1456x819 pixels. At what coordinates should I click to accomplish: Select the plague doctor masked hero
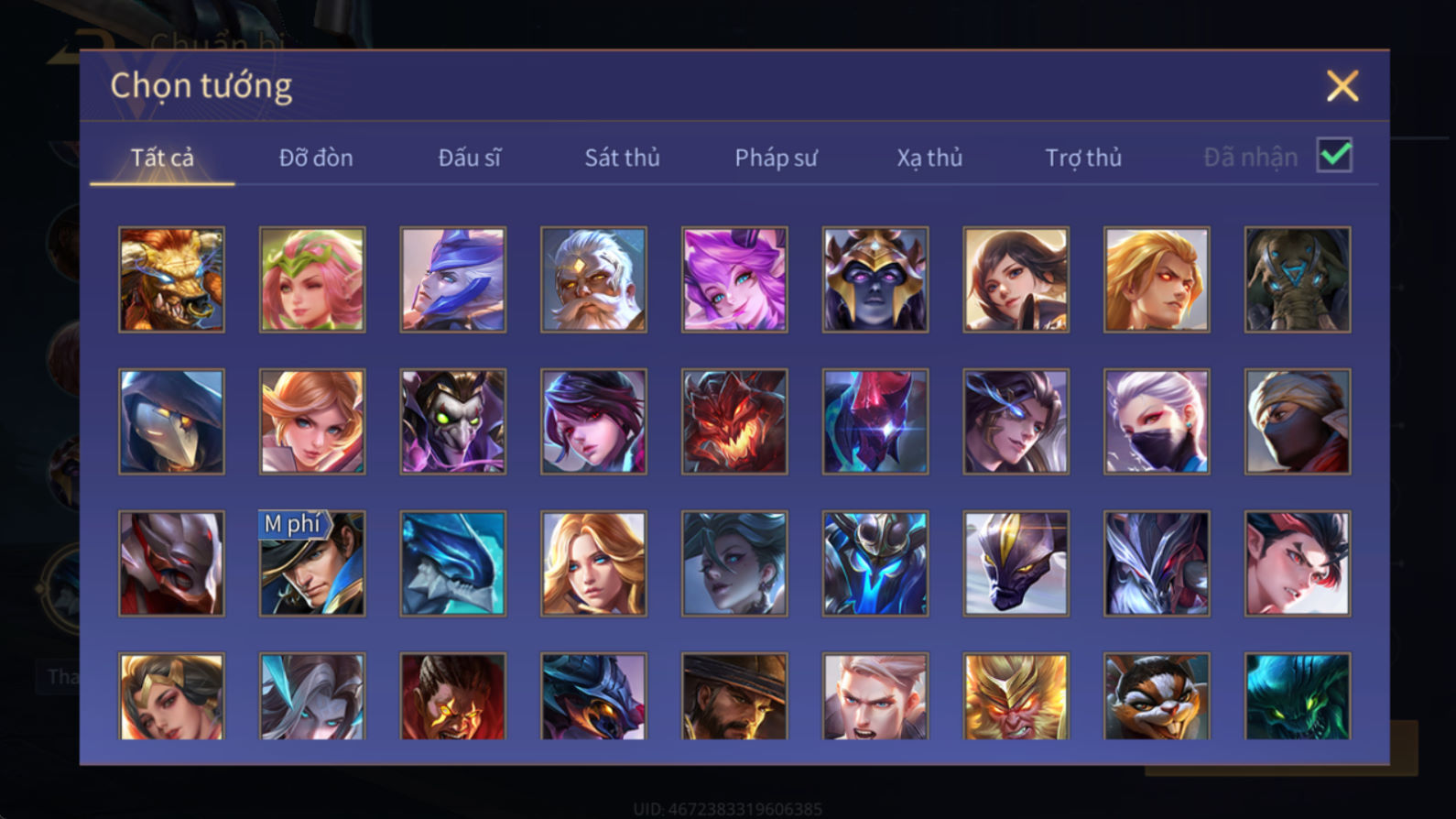(171, 421)
